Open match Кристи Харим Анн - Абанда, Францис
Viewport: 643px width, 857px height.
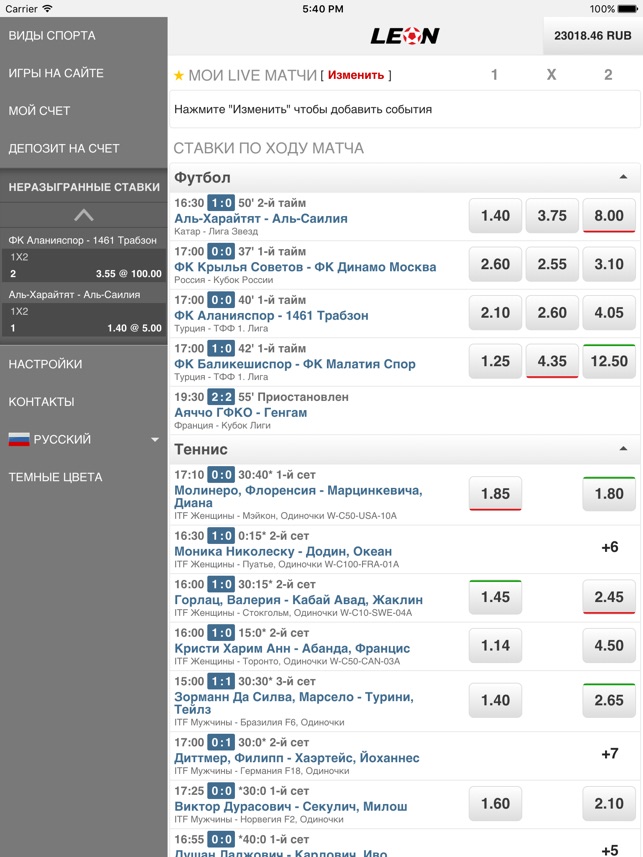292,649
